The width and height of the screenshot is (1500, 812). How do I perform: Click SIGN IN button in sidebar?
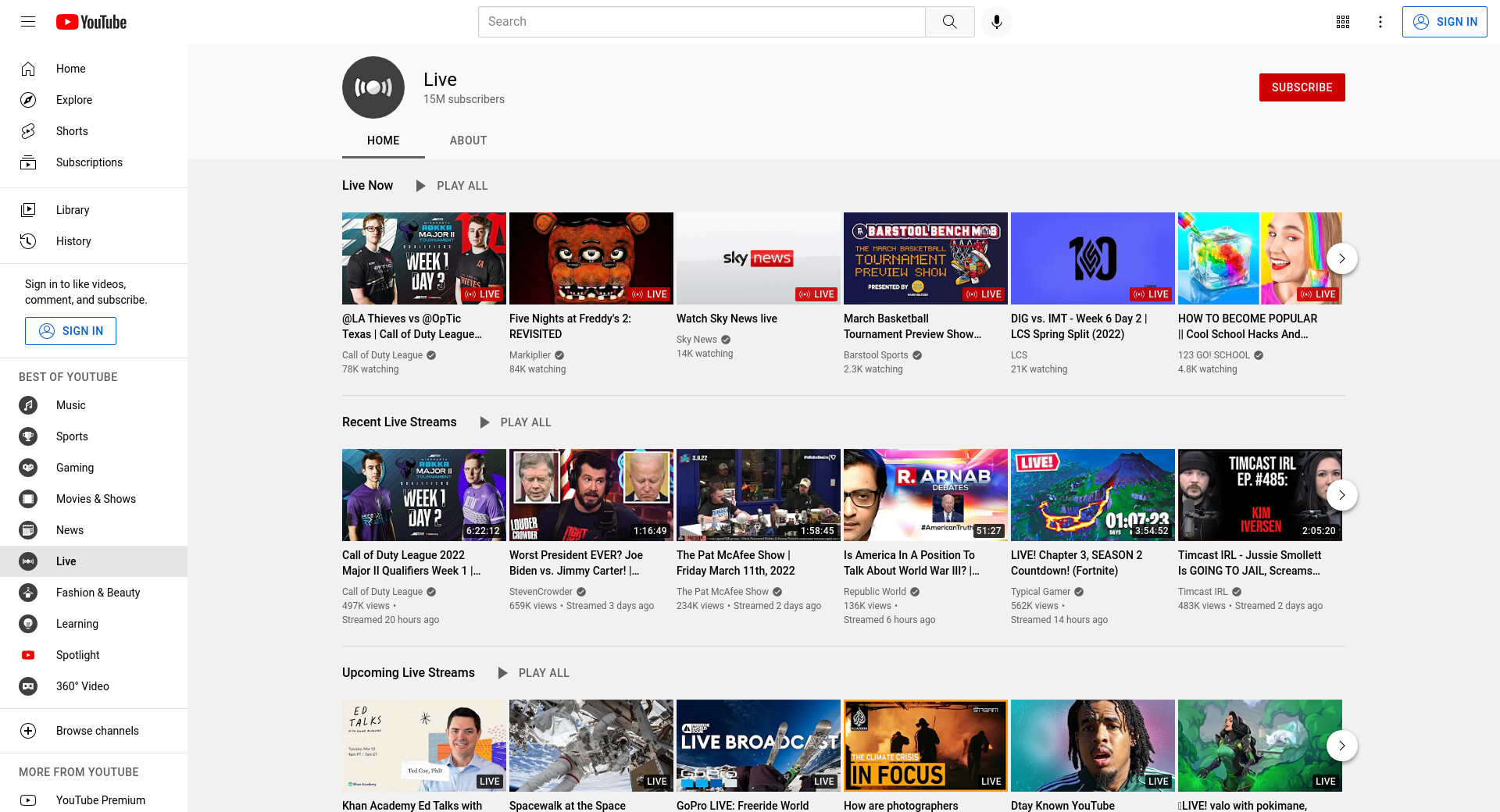coord(70,331)
